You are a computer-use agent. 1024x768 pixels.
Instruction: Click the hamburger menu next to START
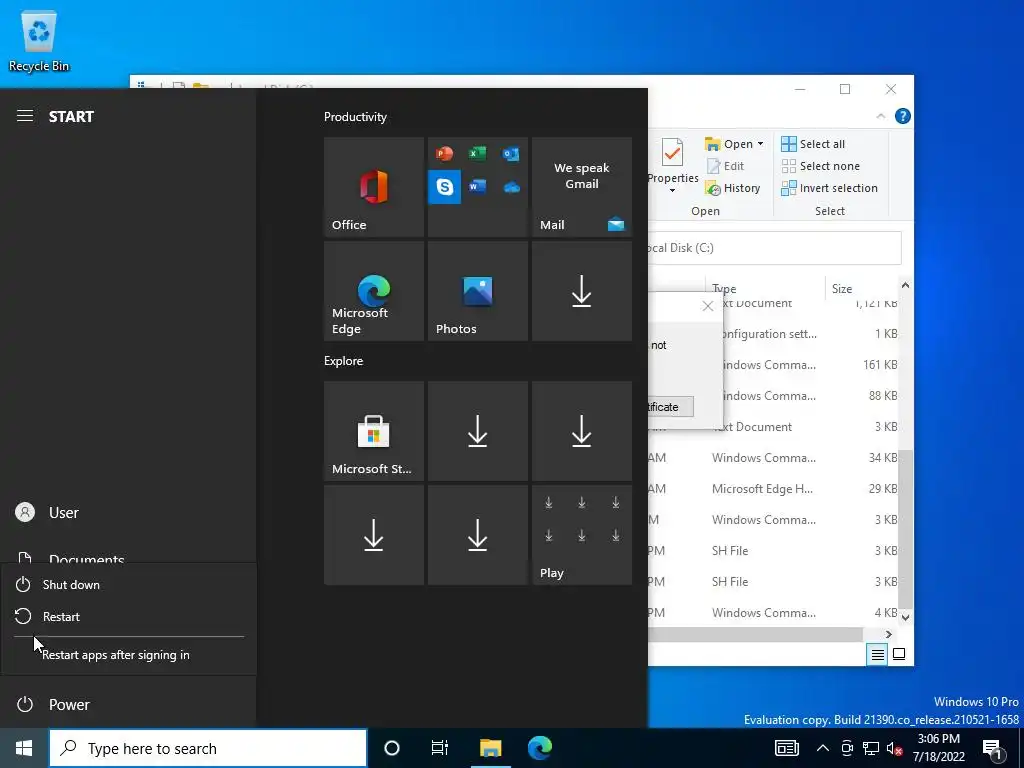pyautogui.click(x=25, y=116)
